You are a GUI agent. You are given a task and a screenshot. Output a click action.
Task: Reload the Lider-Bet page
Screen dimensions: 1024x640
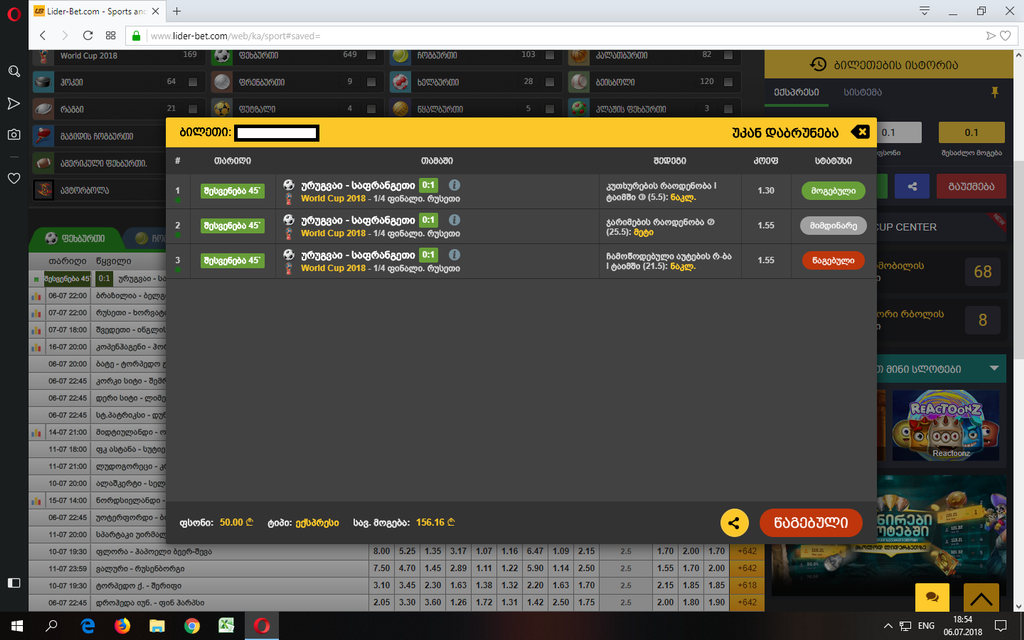coord(88,36)
